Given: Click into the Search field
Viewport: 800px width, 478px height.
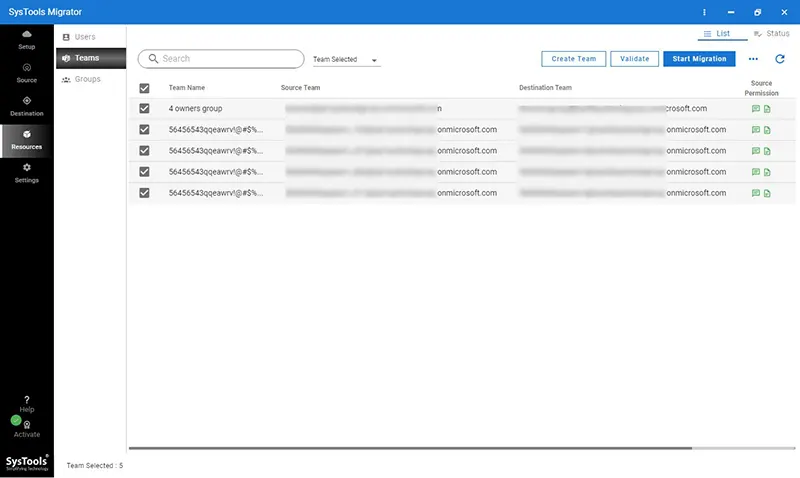Looking at the screenshot, I should 221,59.
